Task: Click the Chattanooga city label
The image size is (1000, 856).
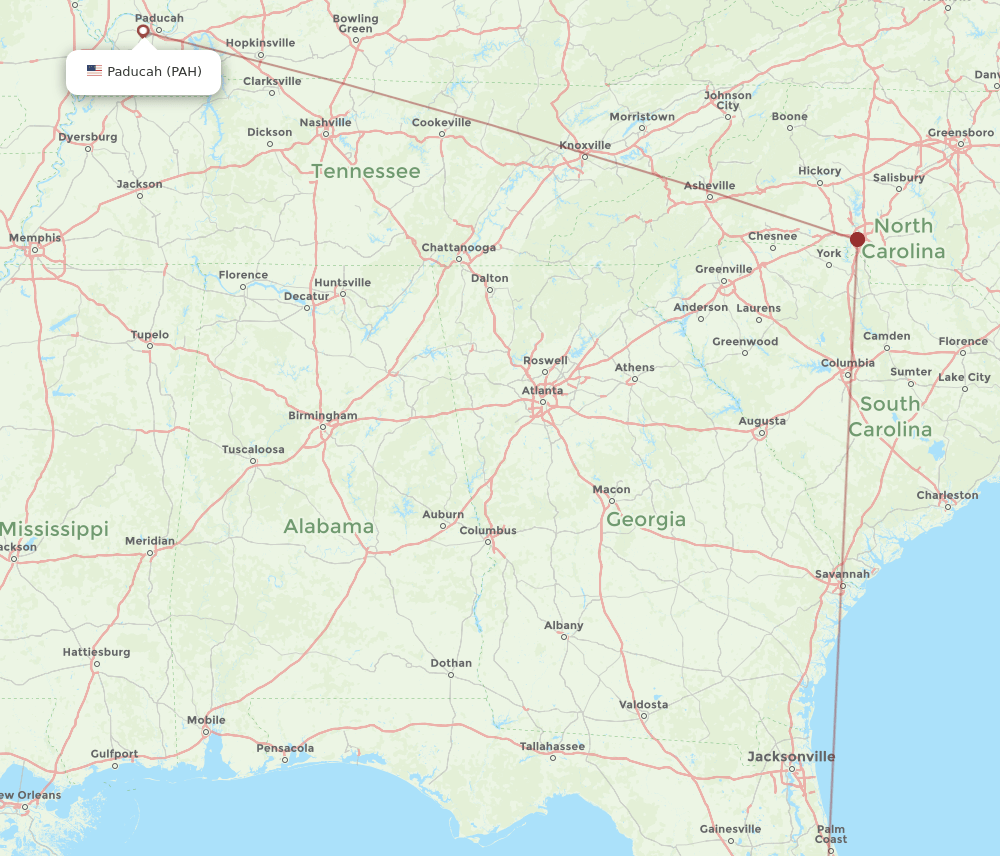Action: pos(459,247)
